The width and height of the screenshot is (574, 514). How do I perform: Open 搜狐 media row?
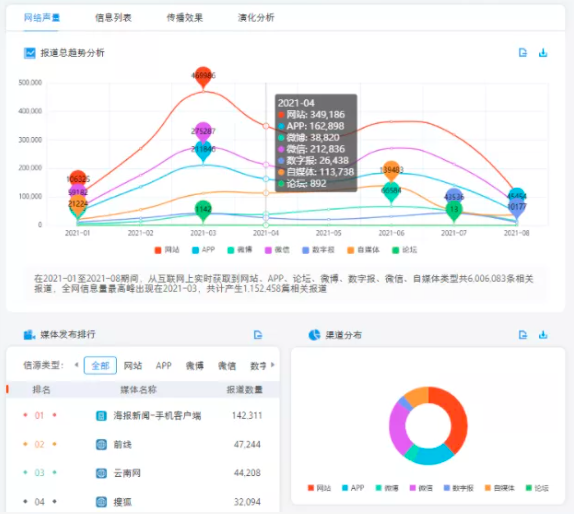pos(143,502)
